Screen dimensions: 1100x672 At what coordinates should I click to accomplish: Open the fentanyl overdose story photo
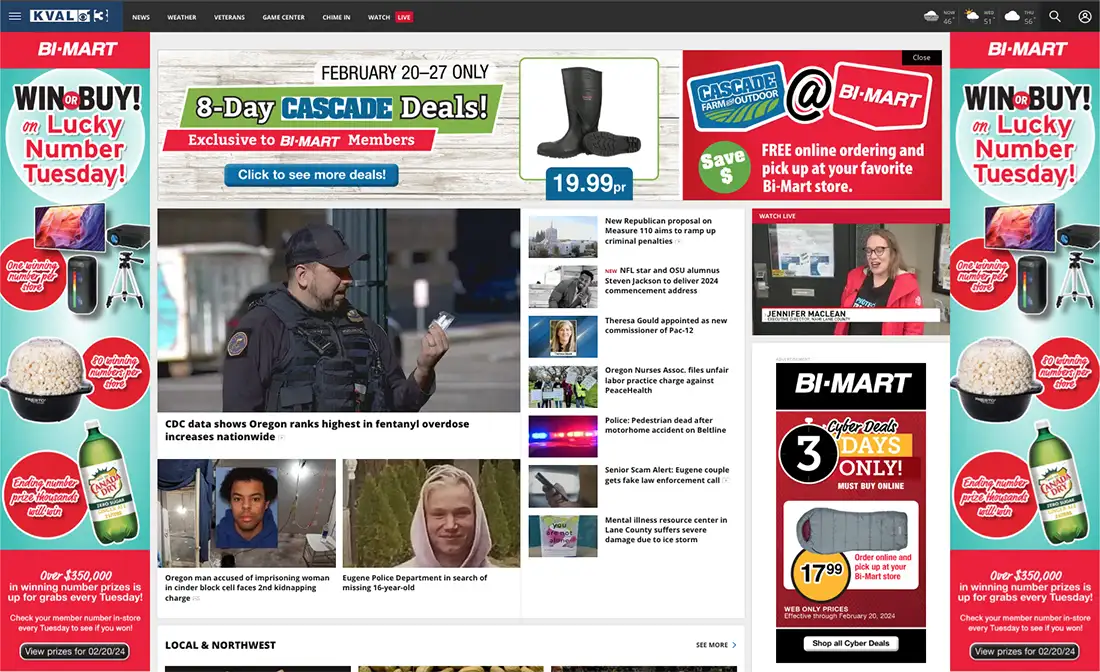pos(339,310)
